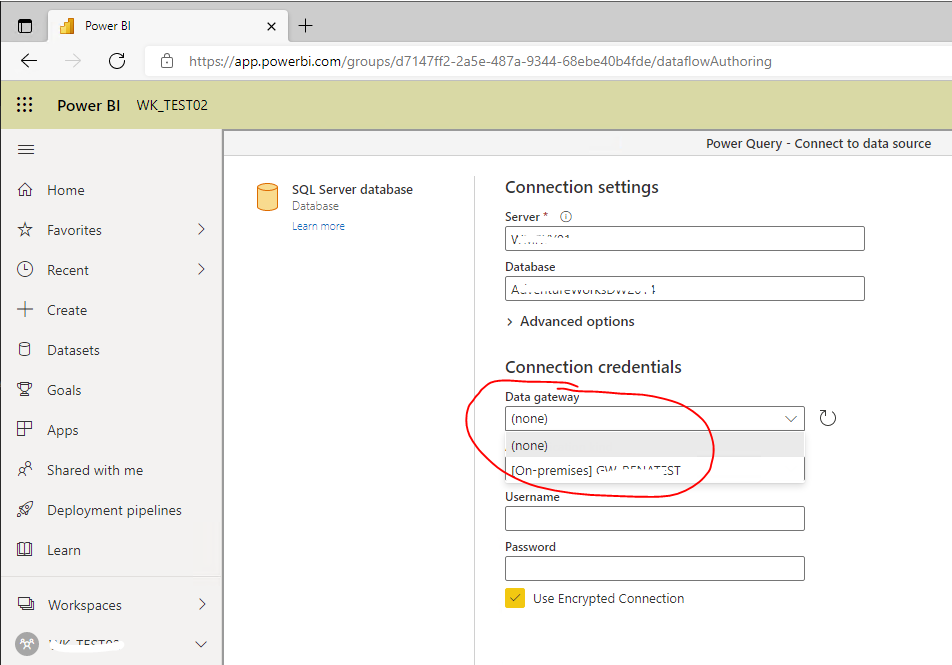Click the Recent clock icon
This screenshot has width=952, height=665.
tap(25, 269)
